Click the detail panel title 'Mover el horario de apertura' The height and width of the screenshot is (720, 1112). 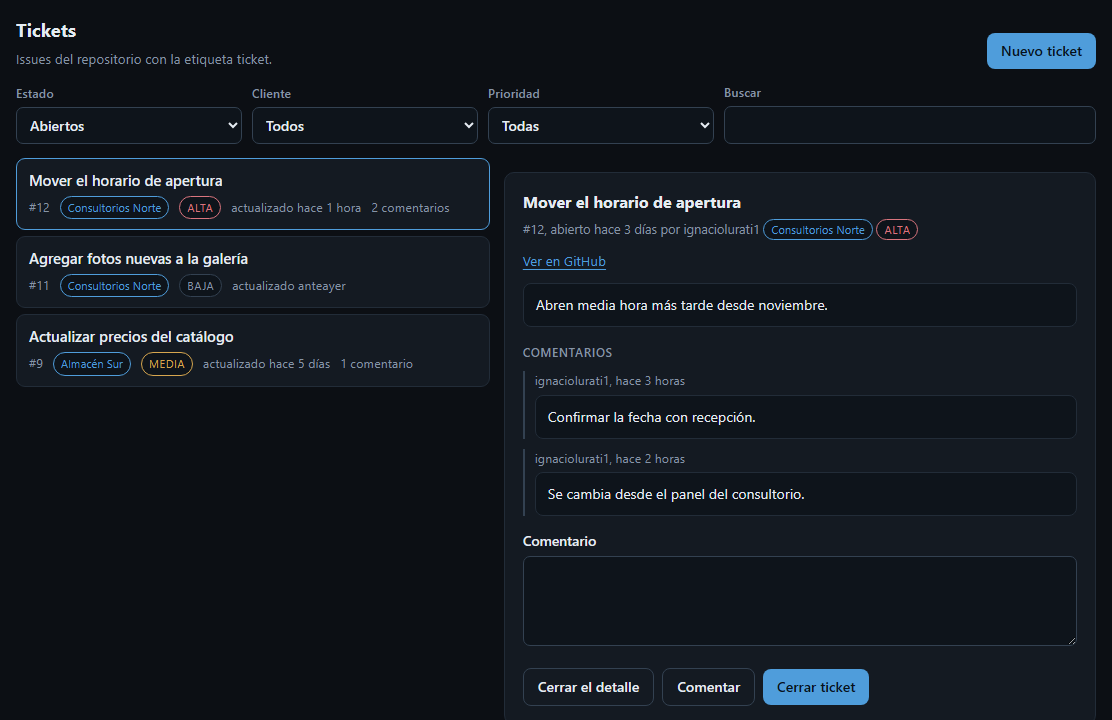632,203
